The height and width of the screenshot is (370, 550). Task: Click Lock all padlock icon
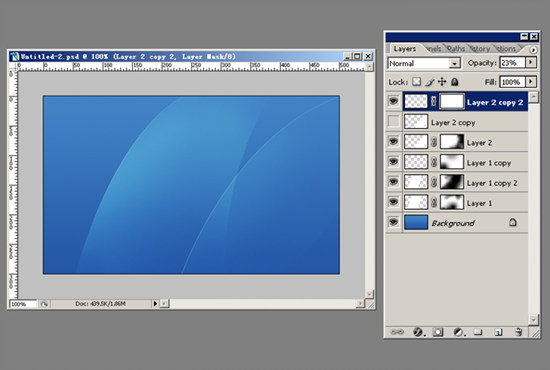tap(455, 82)
